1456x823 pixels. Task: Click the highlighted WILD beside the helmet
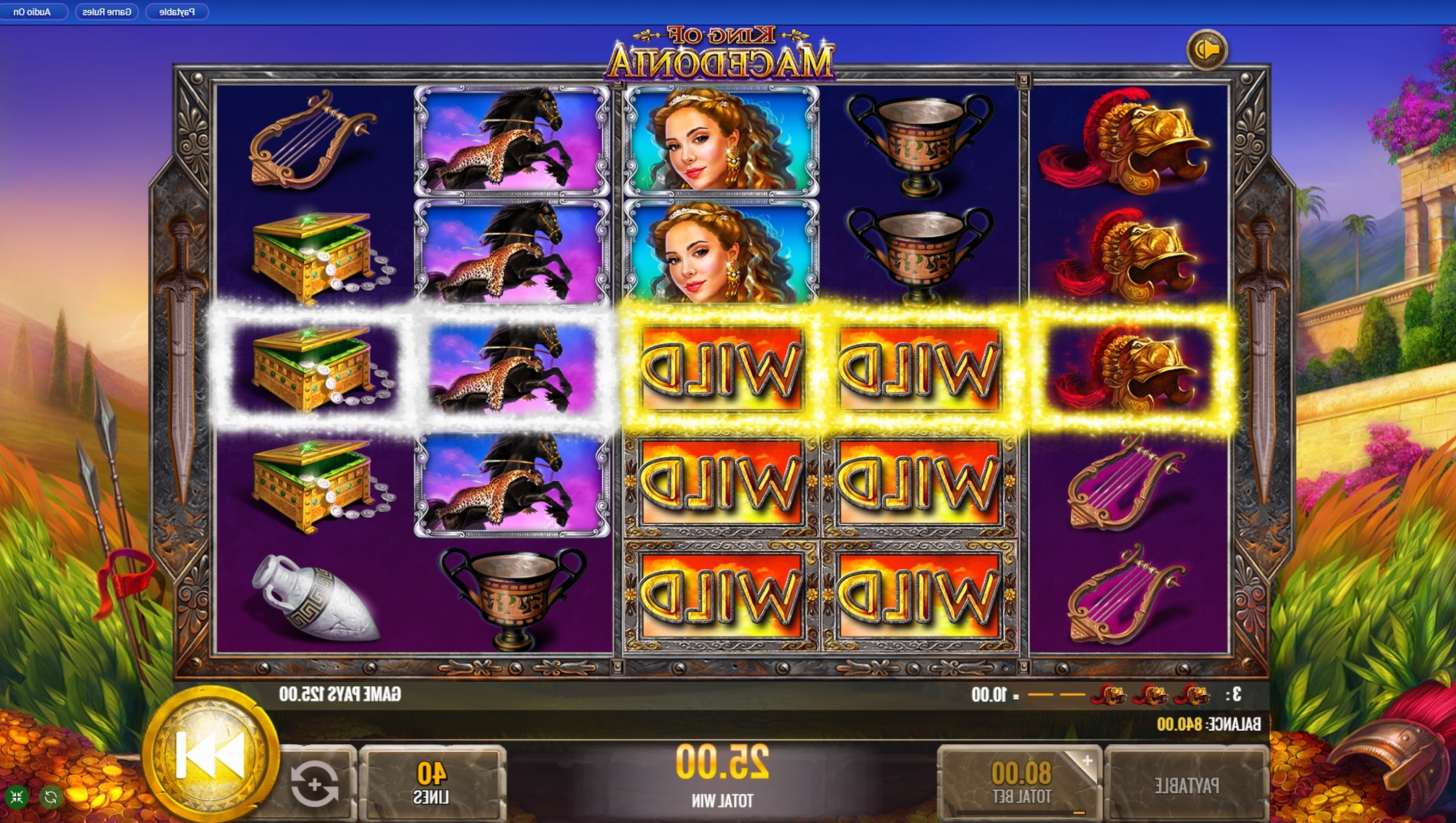click(919, 368)
